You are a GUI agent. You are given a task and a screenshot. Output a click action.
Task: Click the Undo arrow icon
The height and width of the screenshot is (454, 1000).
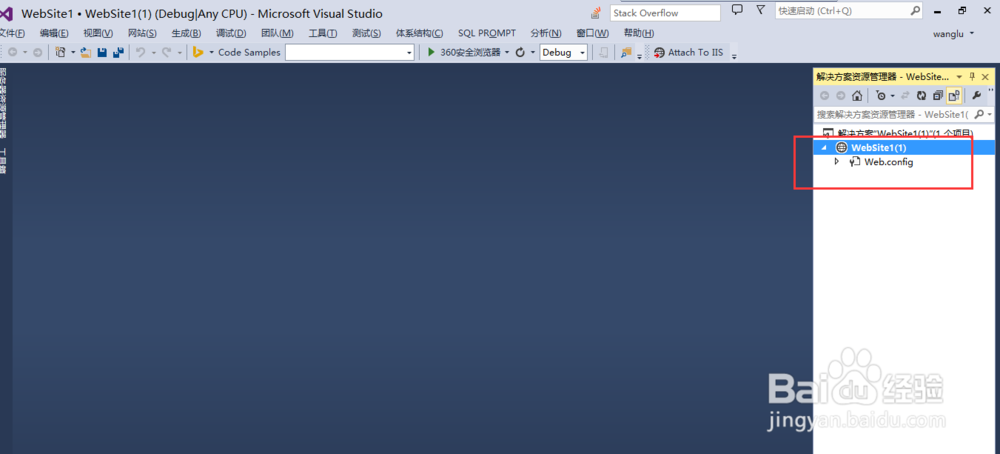(140, 52)
